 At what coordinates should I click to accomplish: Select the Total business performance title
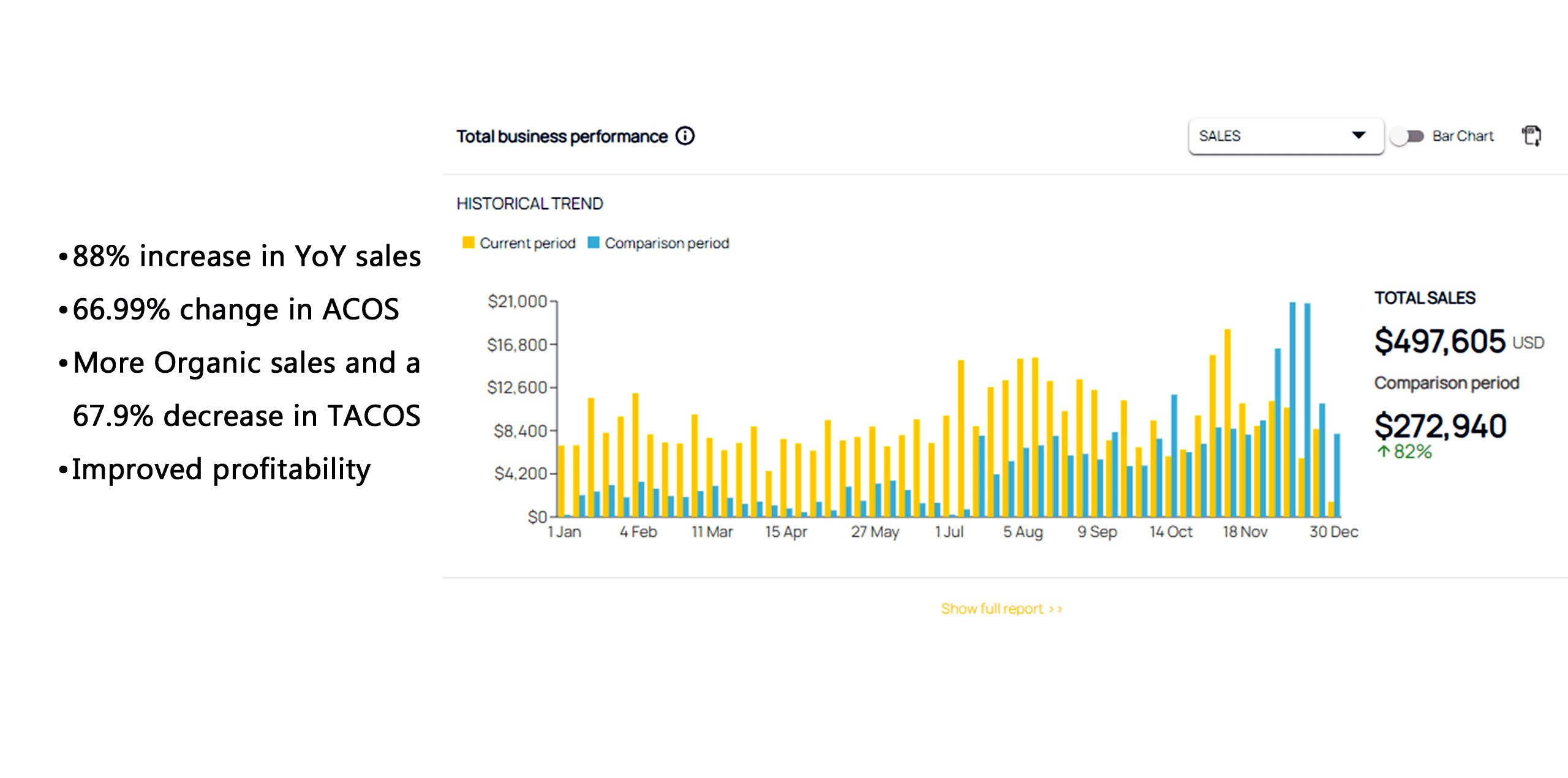[562, 136]
